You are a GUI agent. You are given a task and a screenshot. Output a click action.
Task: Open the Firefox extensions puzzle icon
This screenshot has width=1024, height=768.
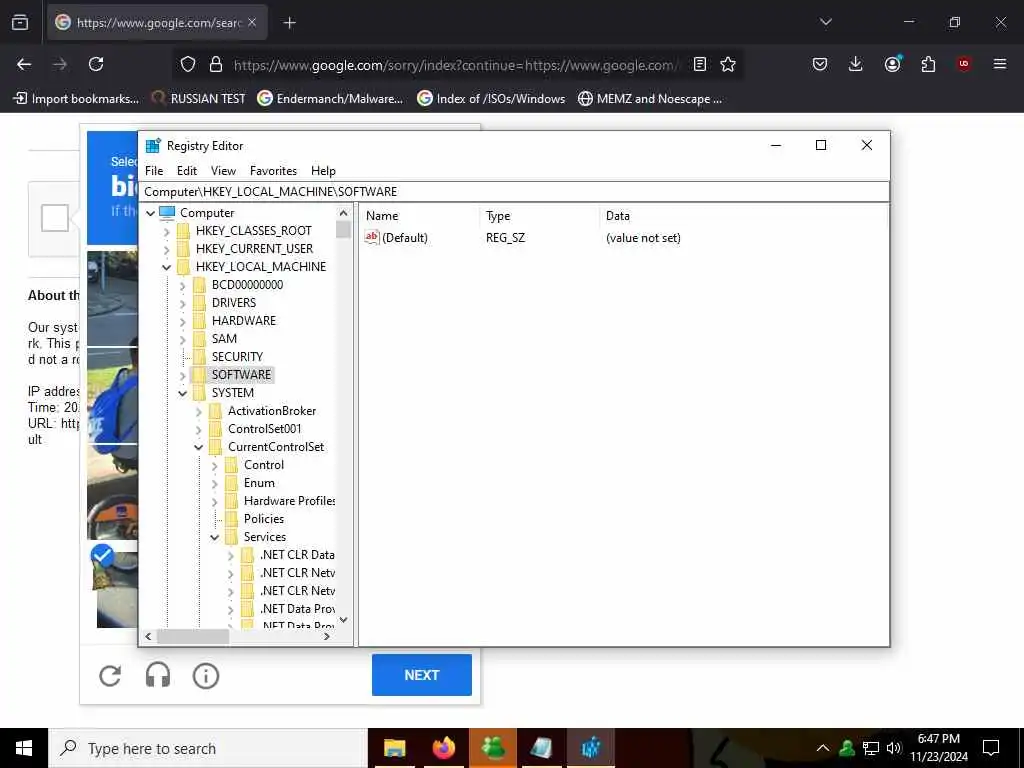point(928,64)
